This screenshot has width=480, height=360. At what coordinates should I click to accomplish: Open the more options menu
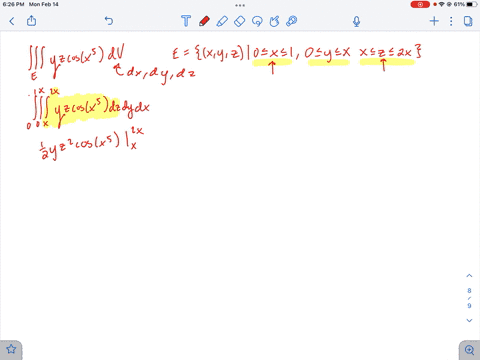[451, 21]
